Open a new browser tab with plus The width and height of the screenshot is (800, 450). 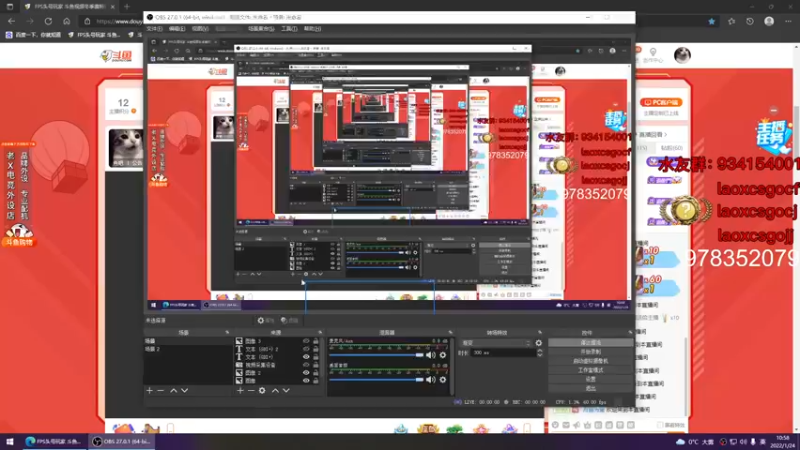[127, 7]
